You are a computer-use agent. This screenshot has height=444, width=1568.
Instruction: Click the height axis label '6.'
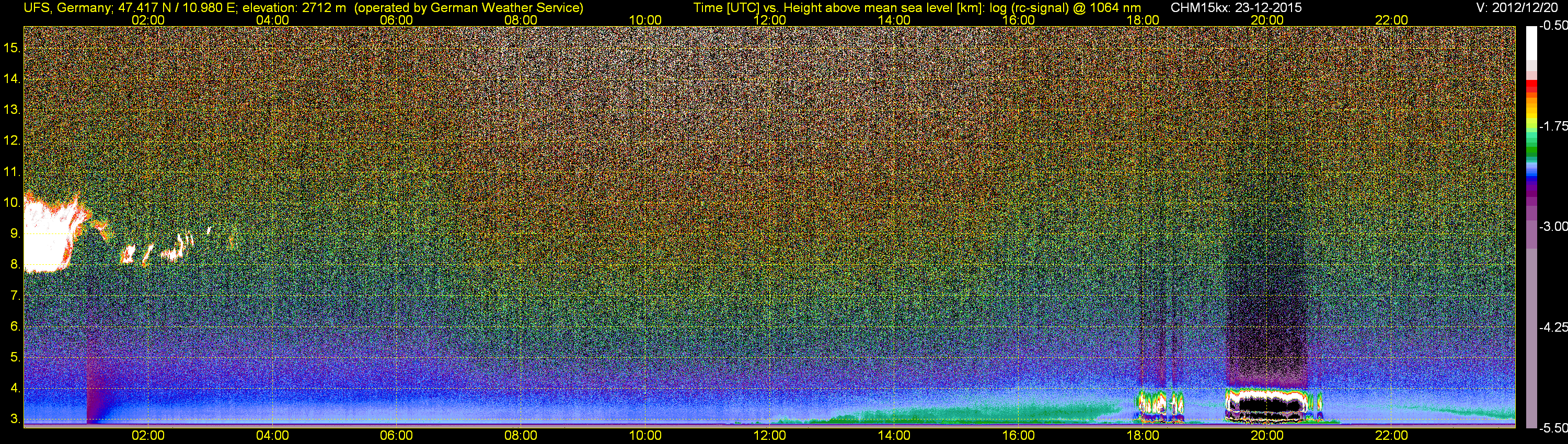[x=16, y=326]
